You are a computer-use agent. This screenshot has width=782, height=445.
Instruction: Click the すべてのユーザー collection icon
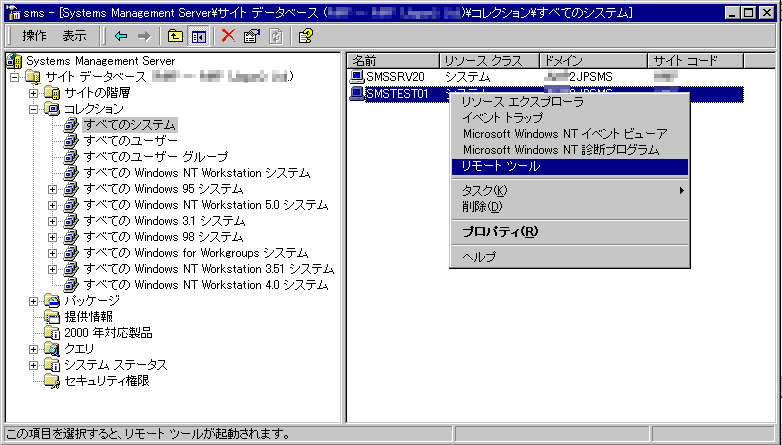[71, 141]
